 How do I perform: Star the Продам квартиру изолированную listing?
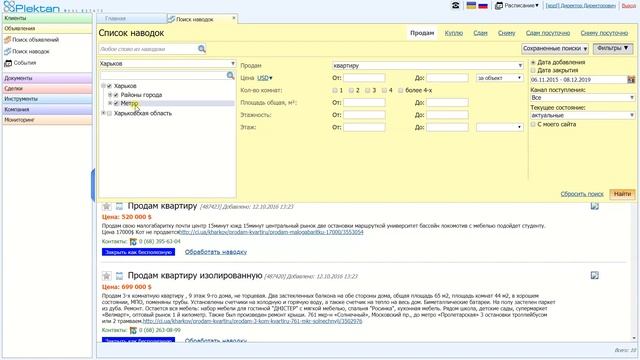[107, 276]
